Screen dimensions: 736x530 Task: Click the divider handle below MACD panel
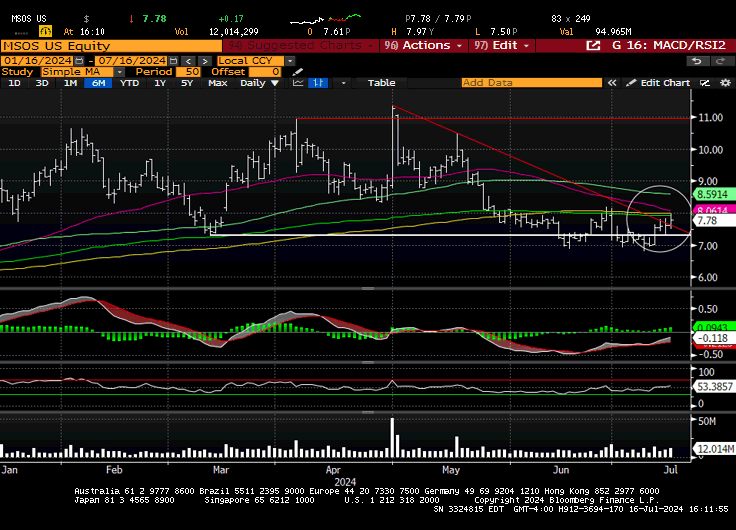pyautogui.click(x=368, y=362)
